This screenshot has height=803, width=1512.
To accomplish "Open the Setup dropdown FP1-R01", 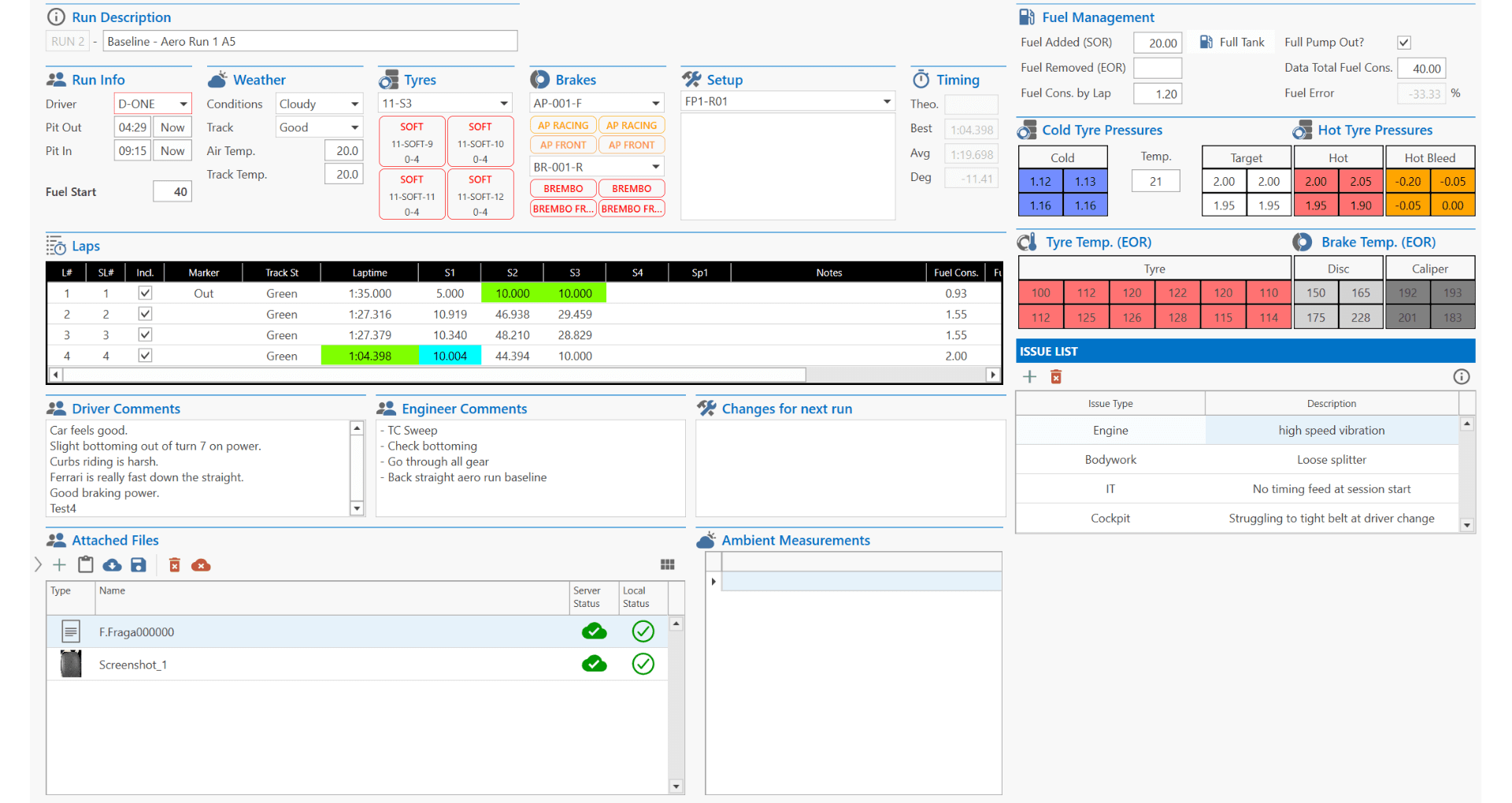I will [787, 102].
